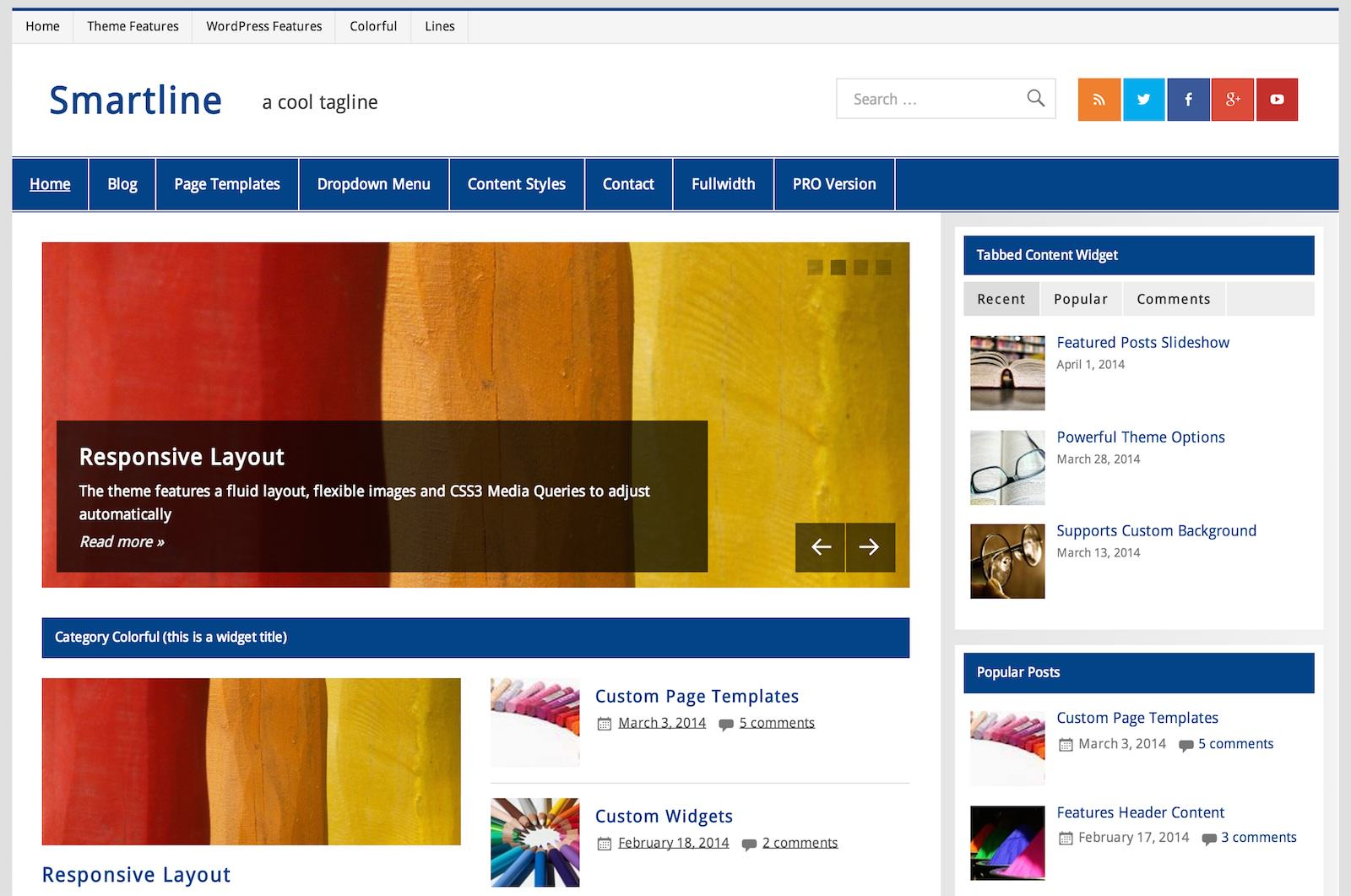This screenshot has height=896, width=1351.
Task: Open the Custom Widgets post title
Action: coord(664,817)
